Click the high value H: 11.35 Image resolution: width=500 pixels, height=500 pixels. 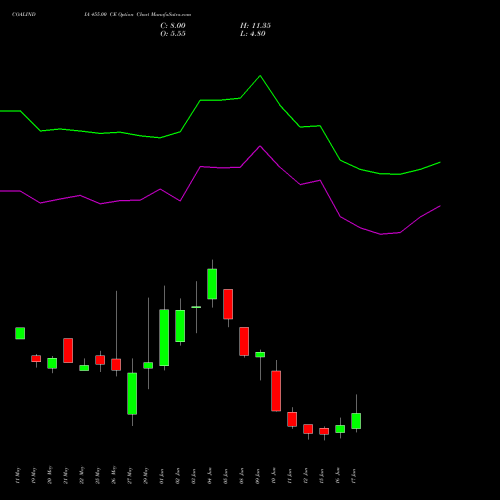pos(255,25)
